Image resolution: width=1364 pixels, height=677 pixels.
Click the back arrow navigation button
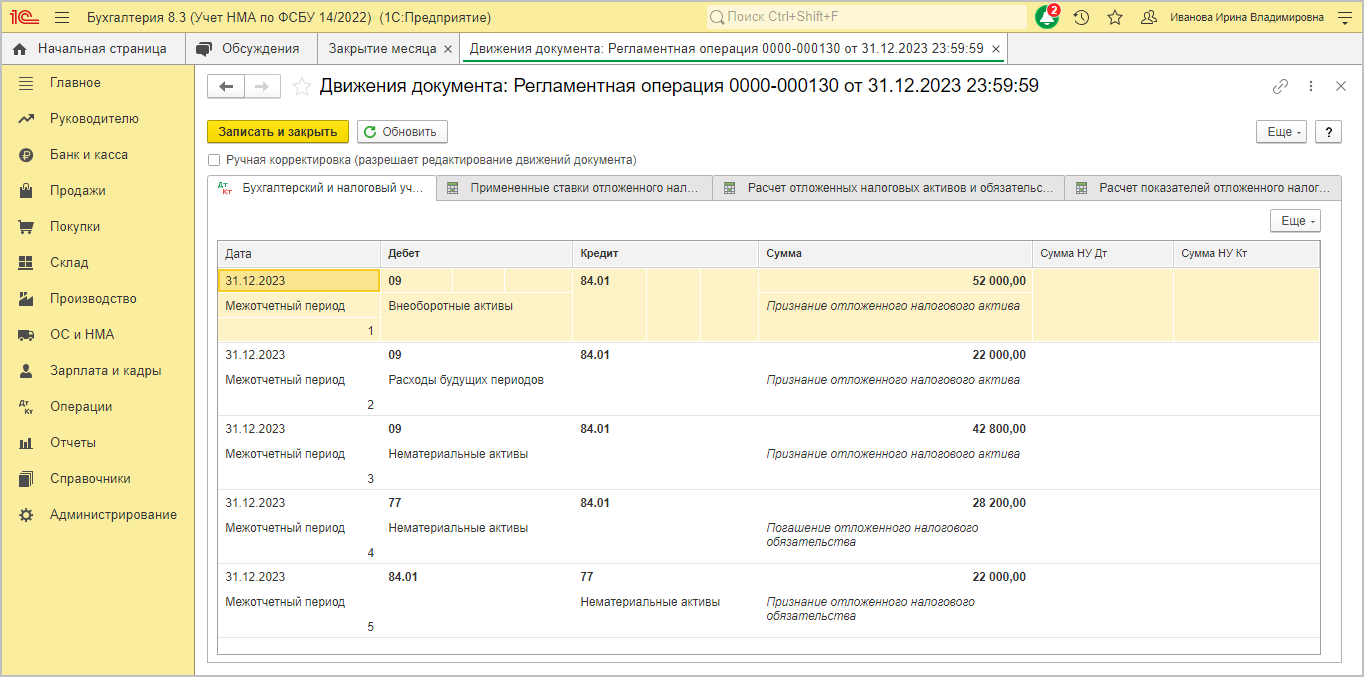point(226,87)
